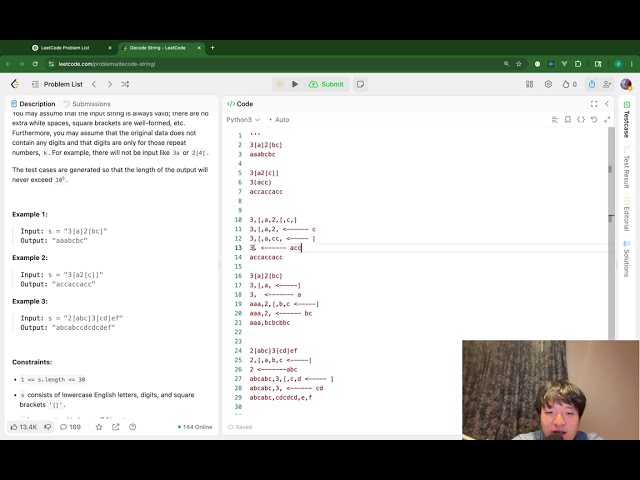Screen dimensions: 640x480
Task: Click the invite user icon
Action: [x=607, y=84]
